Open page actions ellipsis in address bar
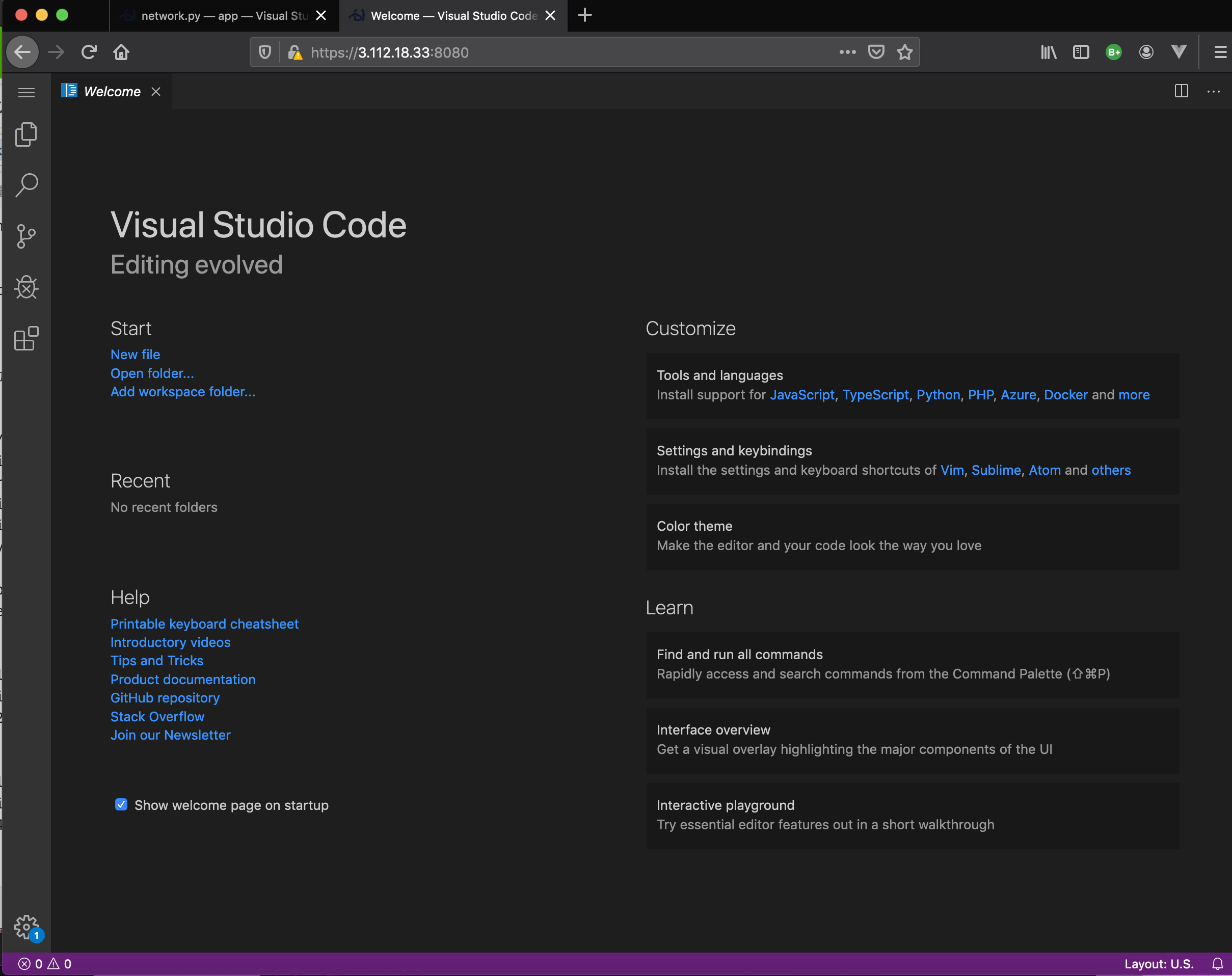This screenshot has height=976, width=1232. pyautogui.click(x=847, y=52)
